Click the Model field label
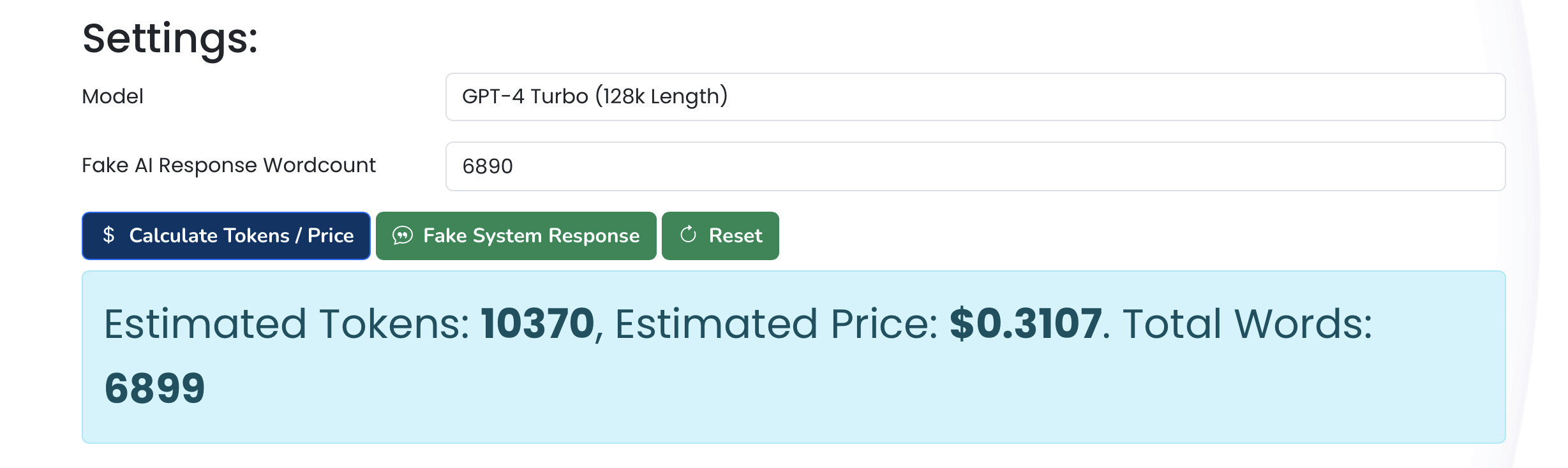 (112, 96)
